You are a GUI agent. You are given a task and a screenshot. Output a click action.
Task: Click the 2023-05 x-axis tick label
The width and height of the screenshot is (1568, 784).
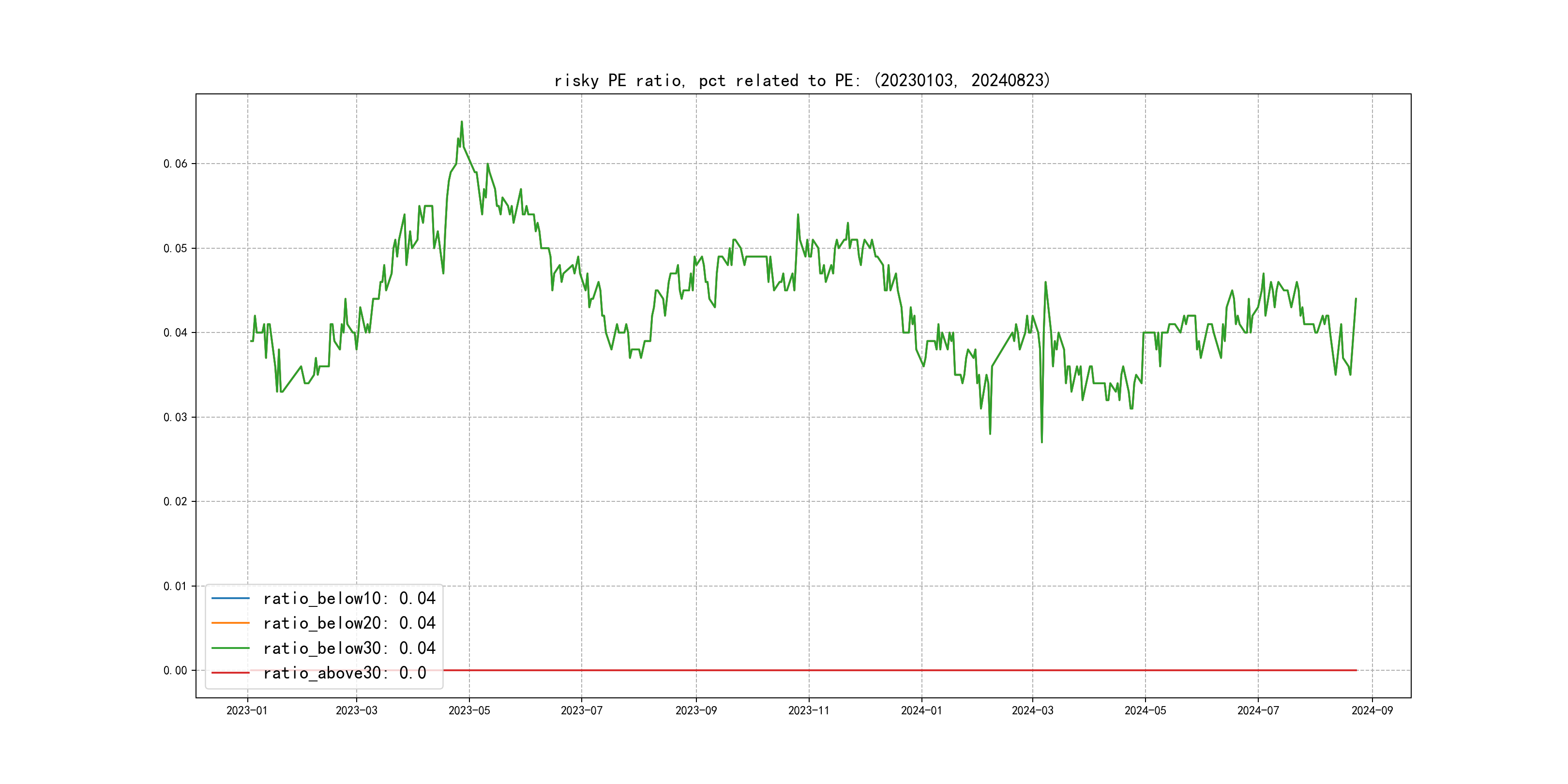point(468,710)
